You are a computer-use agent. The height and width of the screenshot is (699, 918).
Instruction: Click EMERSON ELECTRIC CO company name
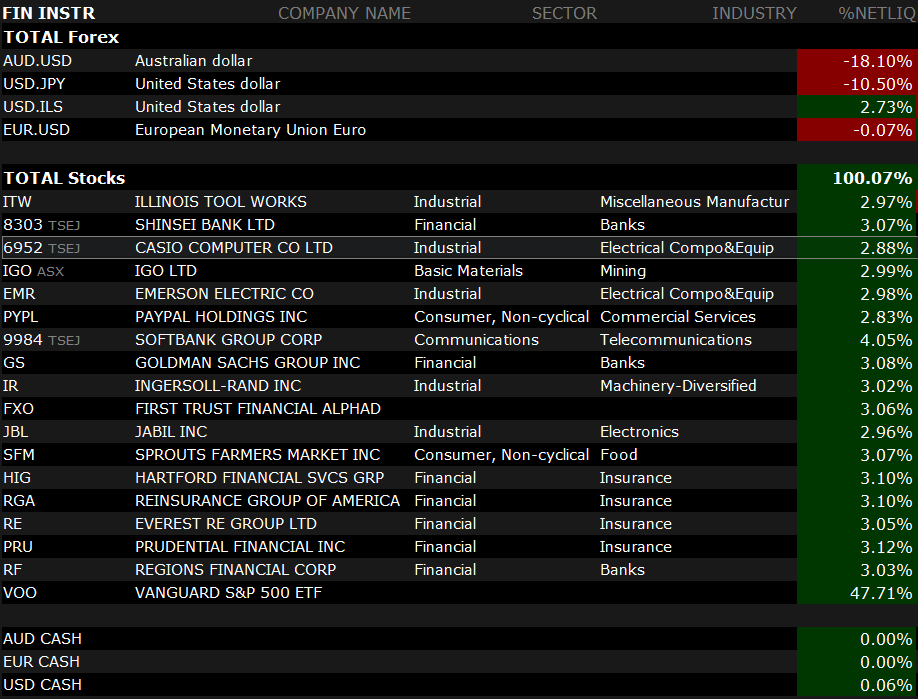tap(224, 293)
